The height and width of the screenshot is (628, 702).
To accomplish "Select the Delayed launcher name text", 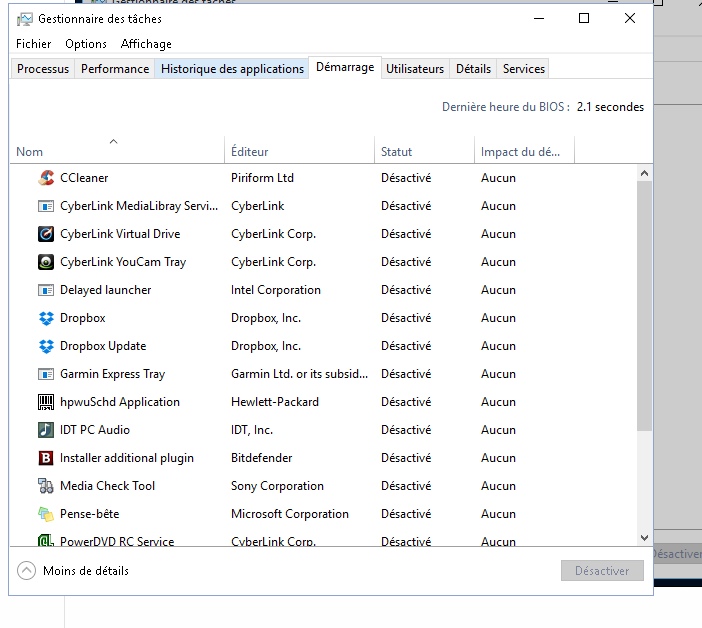I will (106, 290).
